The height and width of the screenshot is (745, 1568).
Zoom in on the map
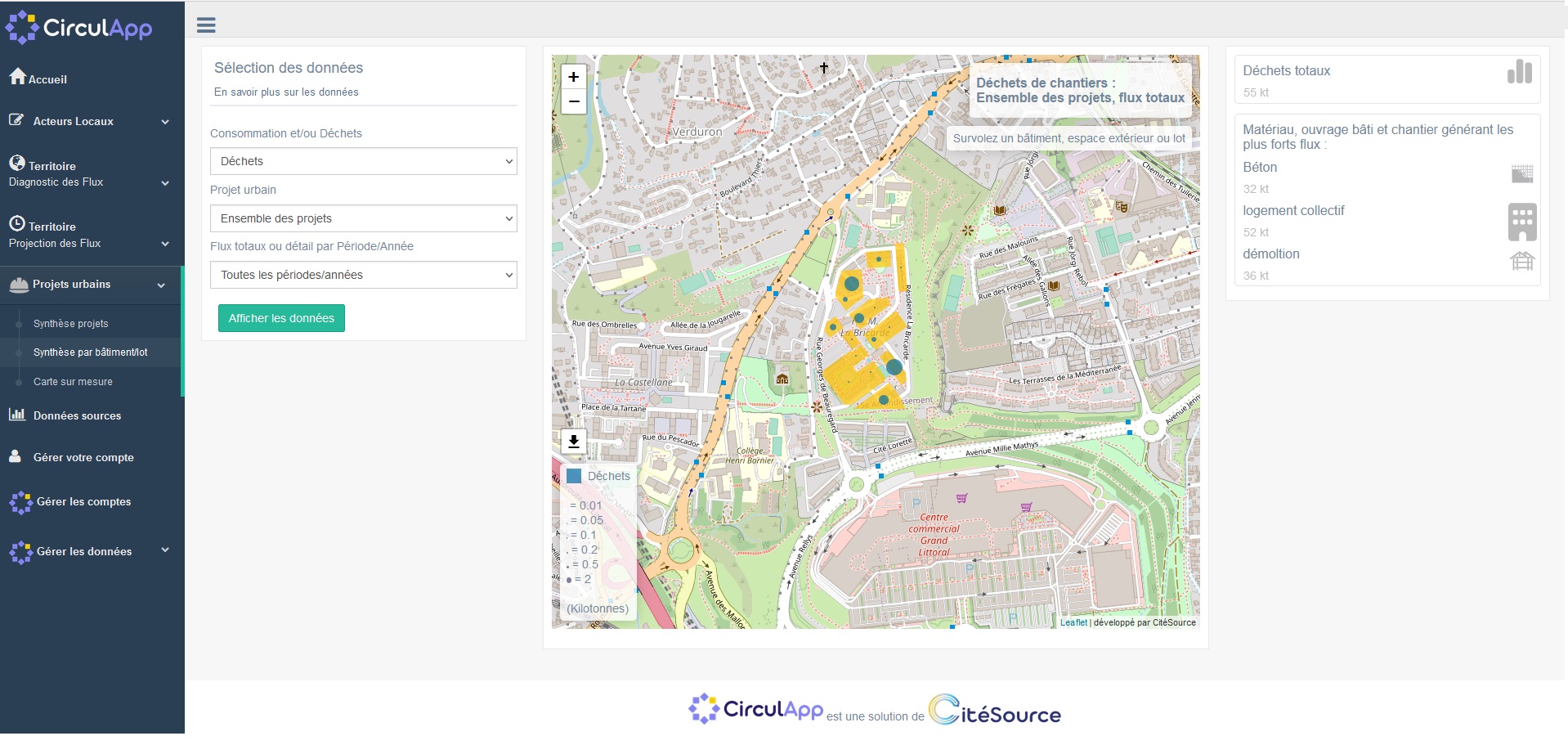[x=574, y=77]
